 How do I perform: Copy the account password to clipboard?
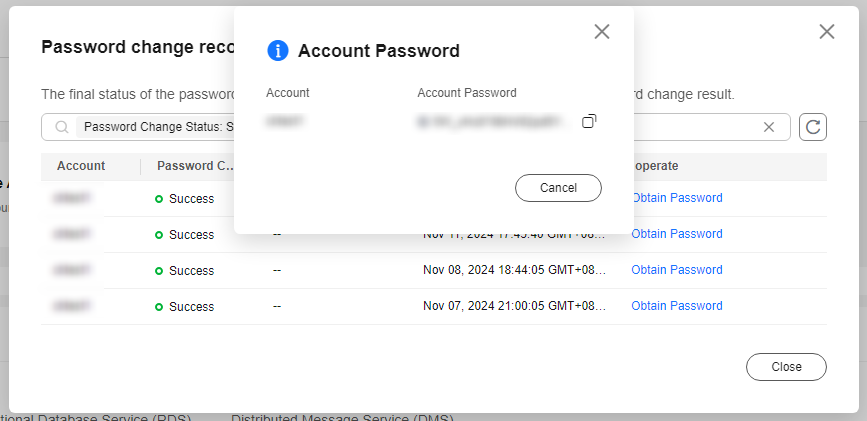point(589,121)
